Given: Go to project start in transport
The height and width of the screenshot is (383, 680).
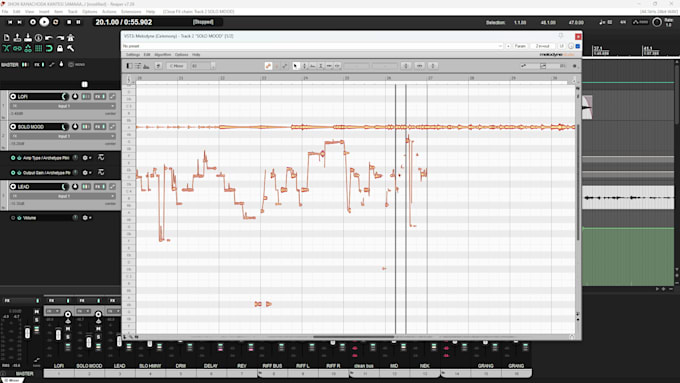Looking at the screenshot, I should [x=10, y=22].
